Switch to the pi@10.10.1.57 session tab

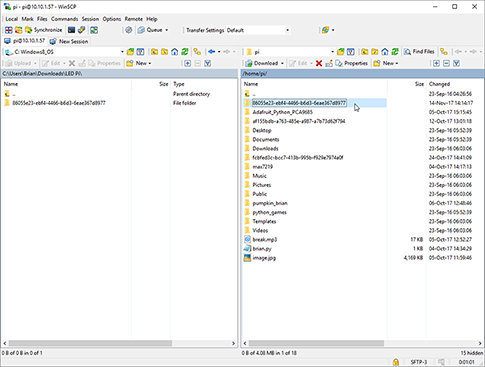[x=25, y=41]
